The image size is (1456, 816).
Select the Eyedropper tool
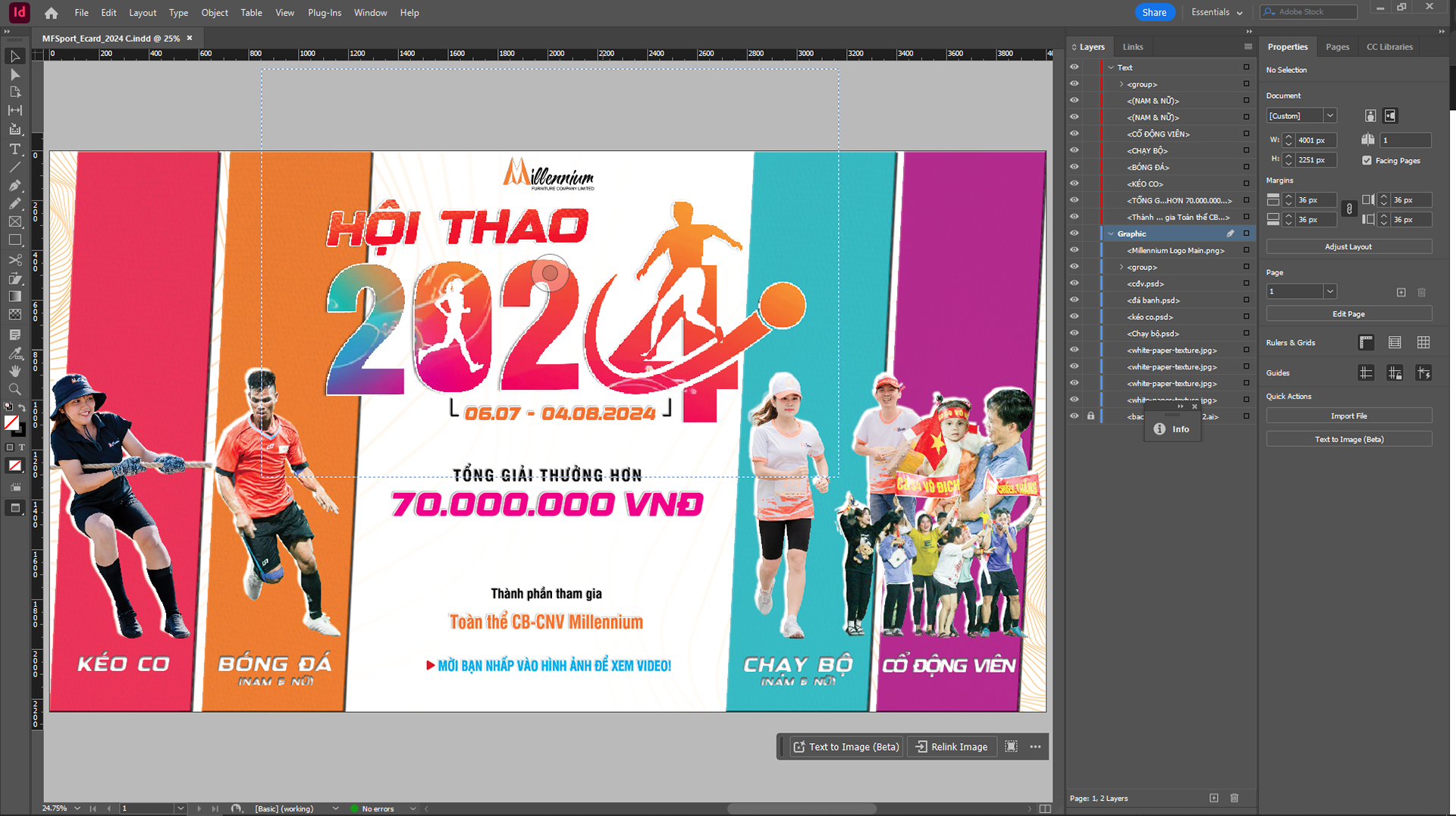(14, 353)
